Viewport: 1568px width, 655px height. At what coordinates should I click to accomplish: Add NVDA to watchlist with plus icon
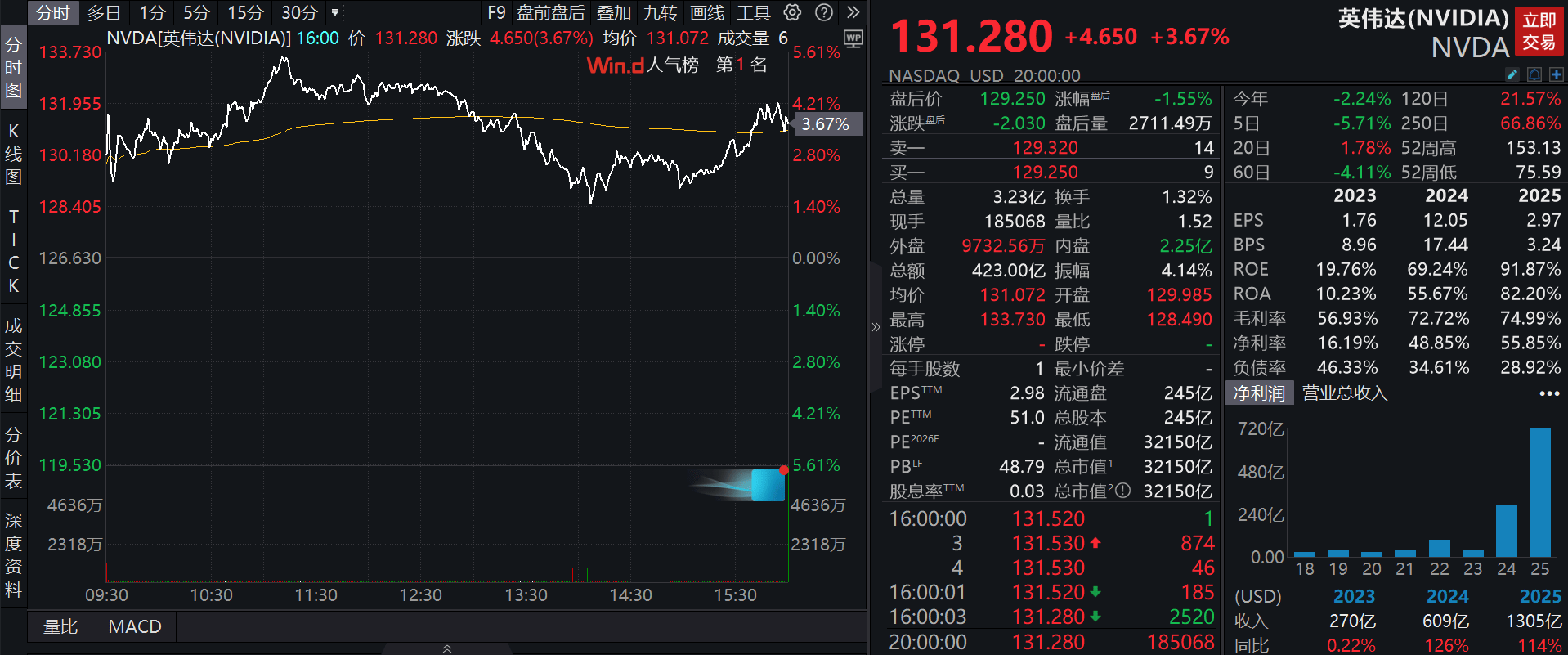click(x=1556, y=74)
